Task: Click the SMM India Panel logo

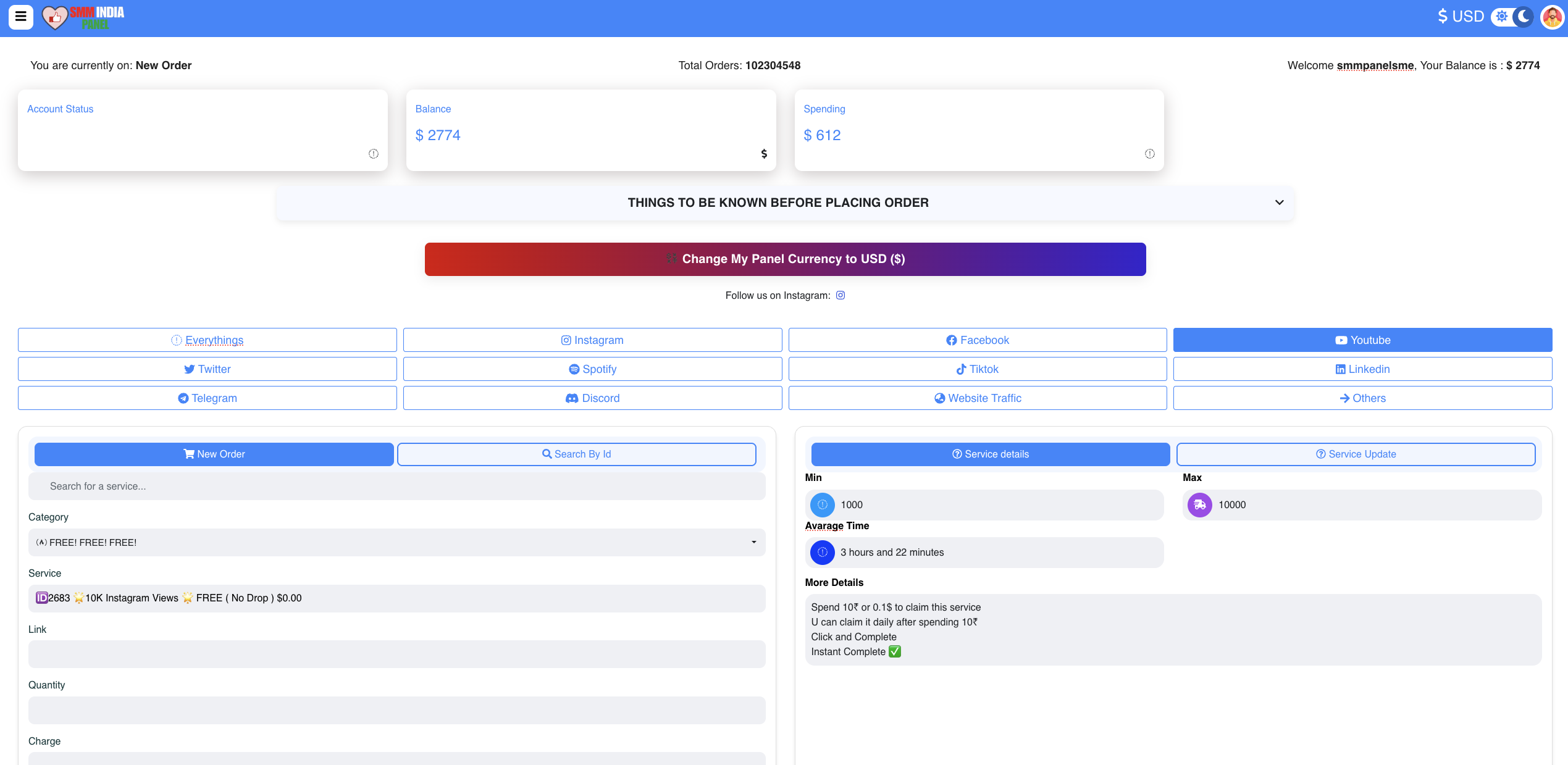Action: coord(83,17)
